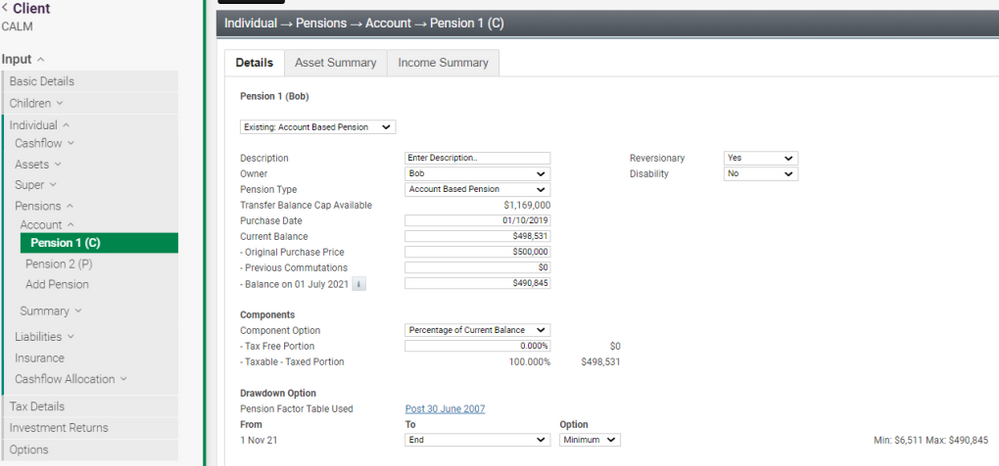Click the Tax Free Portion percentage field
This screenshot has height=466, width=999.
click(477, 346)
